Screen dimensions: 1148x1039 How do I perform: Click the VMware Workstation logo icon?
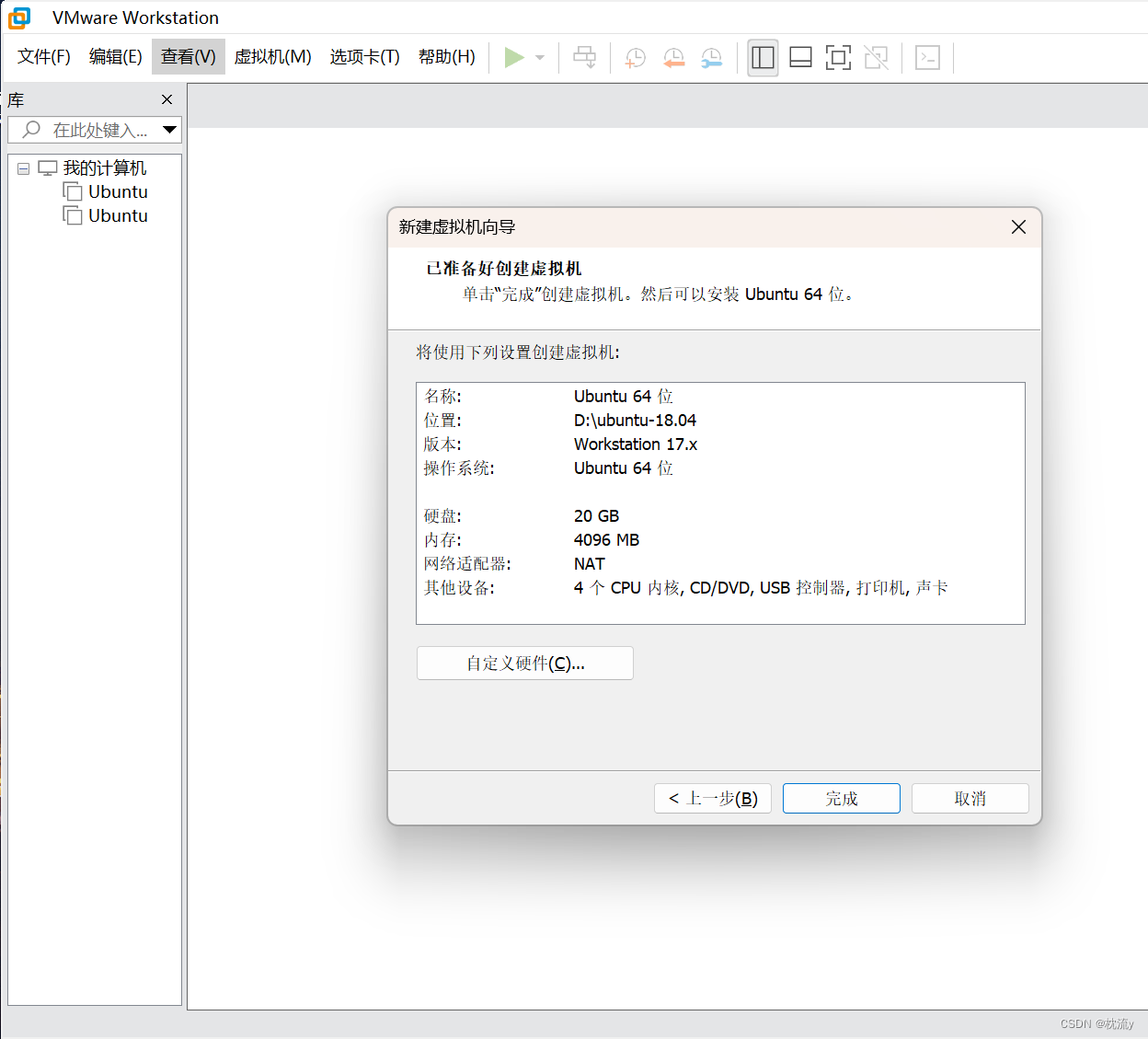[x=19, y=17]
